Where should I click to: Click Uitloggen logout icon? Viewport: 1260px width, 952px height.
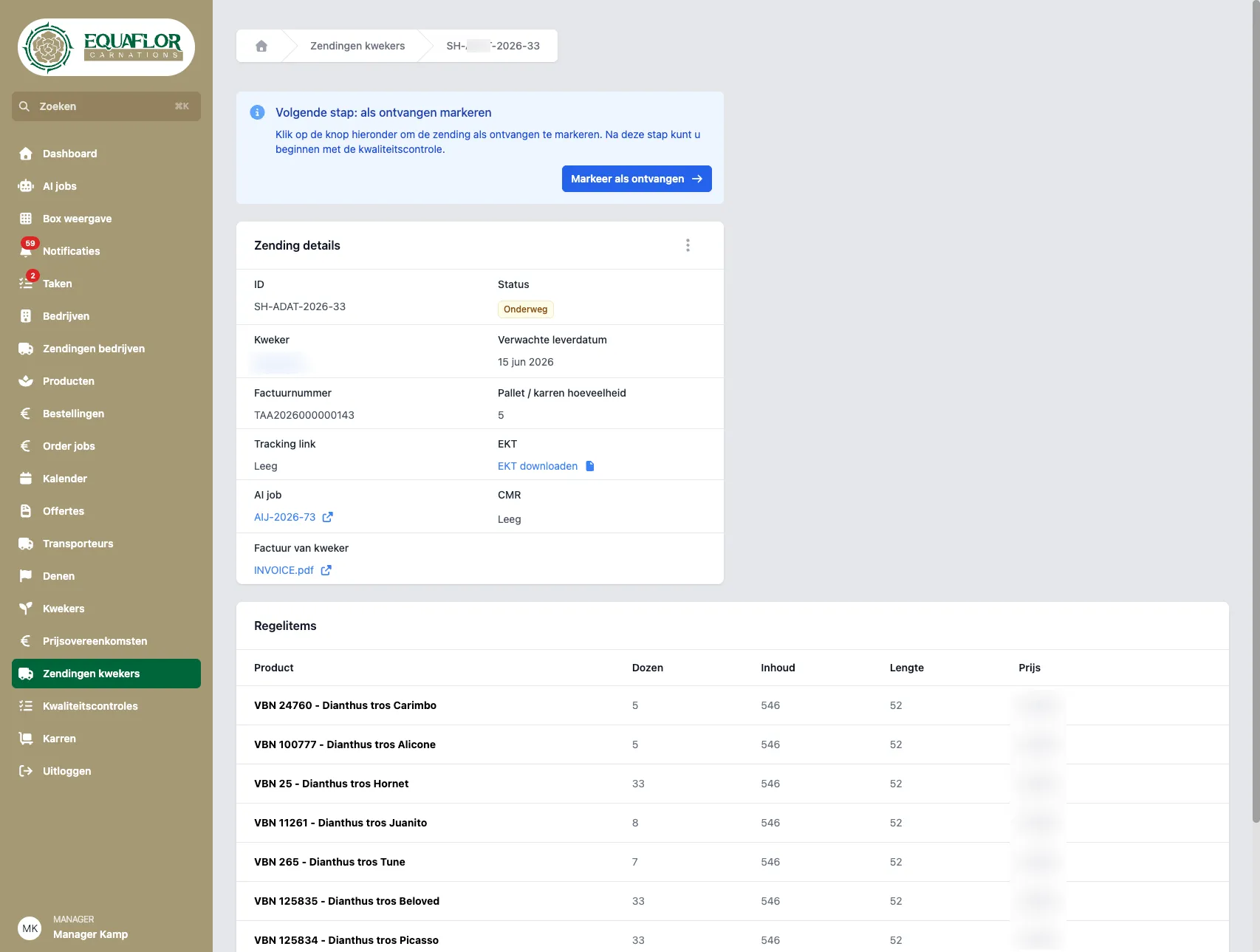pyautogui.click(x=26, y=771)
